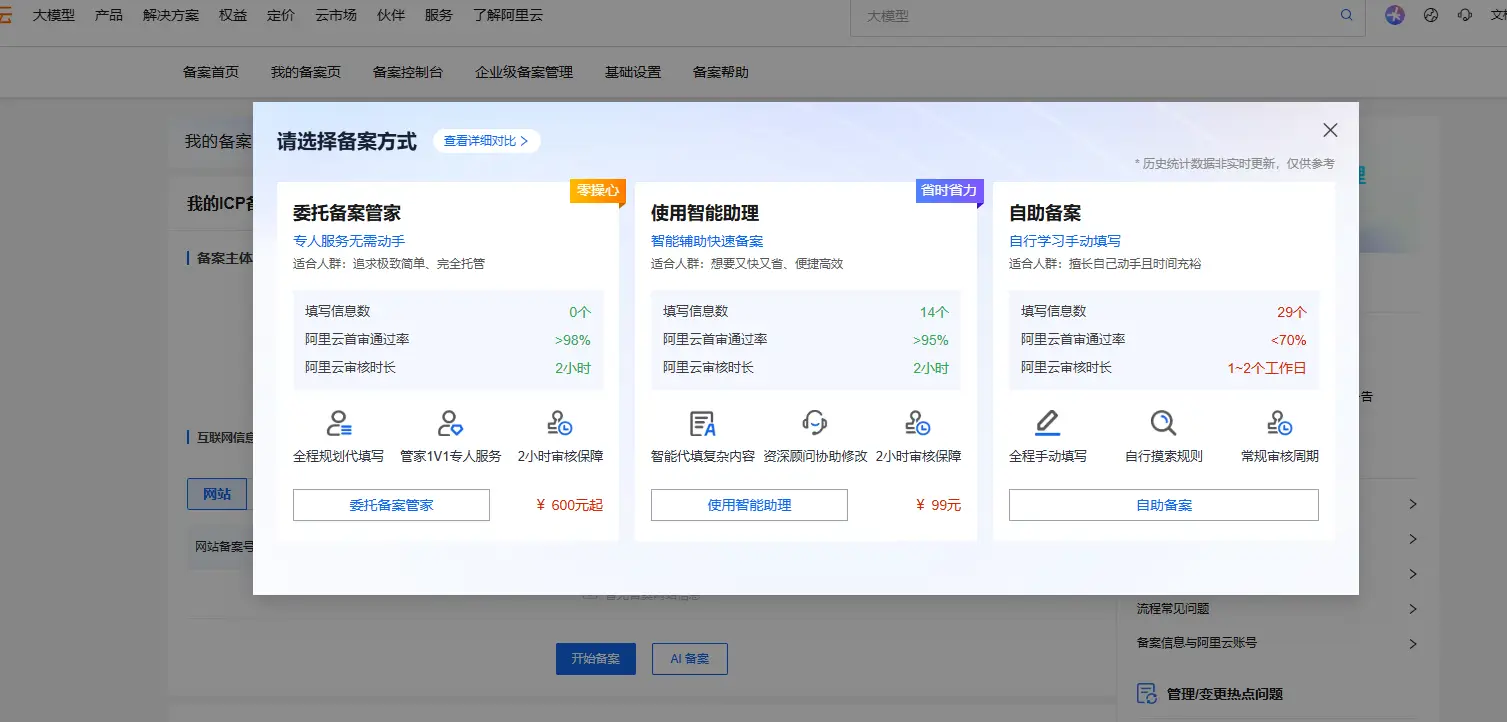Click the headset support icon in header
1507x722 pixels.
pyautogui.click(x=1465, y=15)
